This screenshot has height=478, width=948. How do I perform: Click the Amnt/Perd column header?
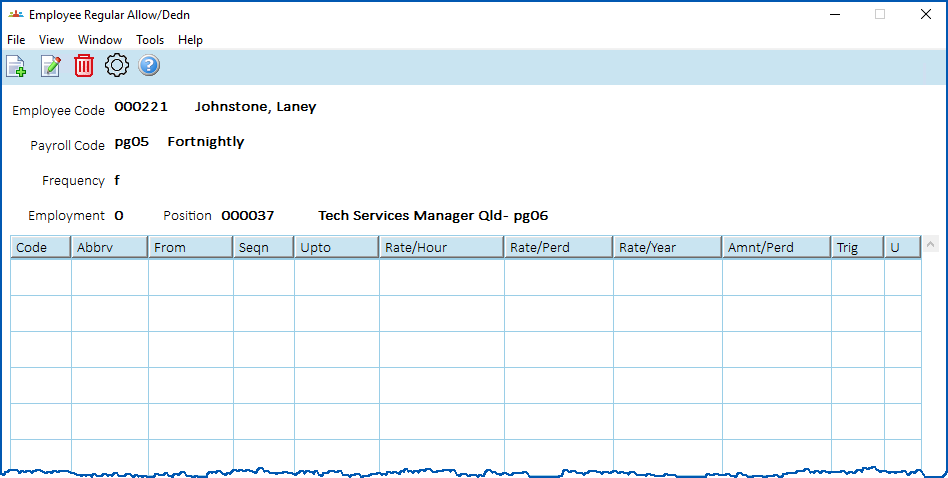click(777, 247)
